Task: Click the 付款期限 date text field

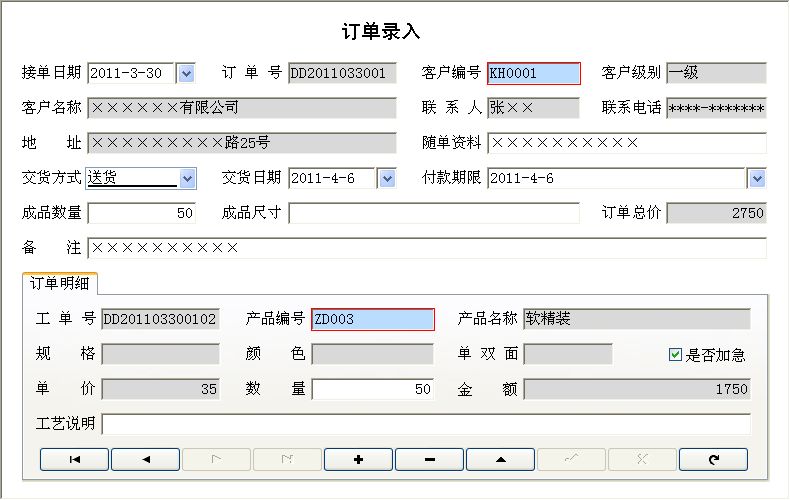Action: pos(617,178)
